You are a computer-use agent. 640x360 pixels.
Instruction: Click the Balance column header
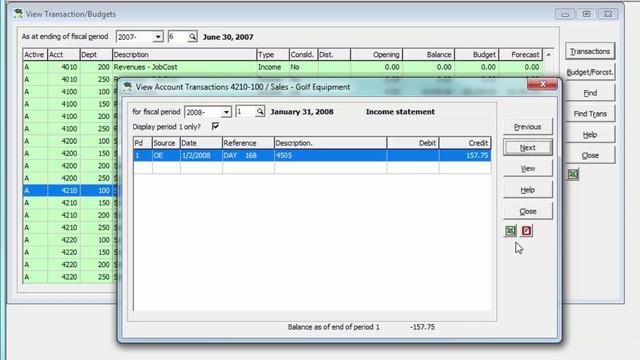click(x=429, y=55)
